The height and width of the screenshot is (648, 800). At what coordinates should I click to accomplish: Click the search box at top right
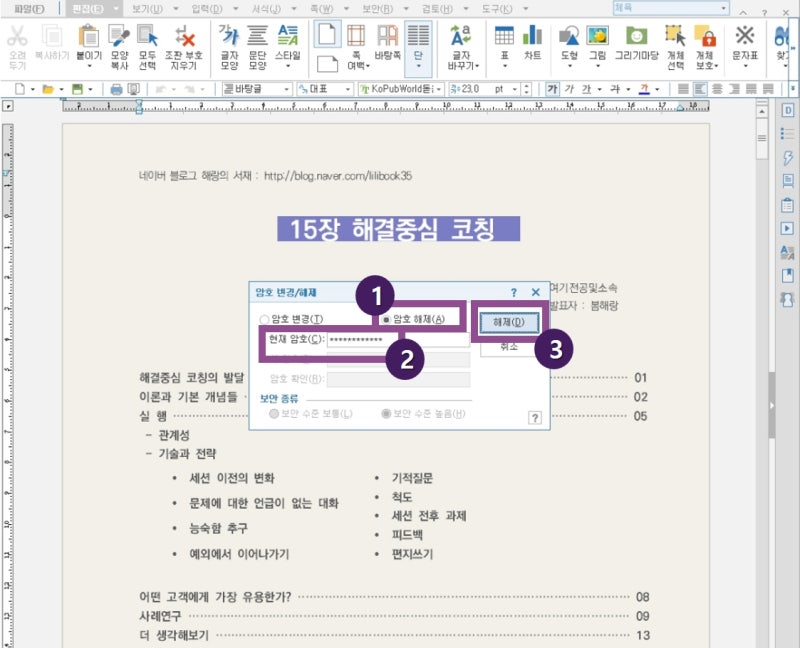coord(671,8)
